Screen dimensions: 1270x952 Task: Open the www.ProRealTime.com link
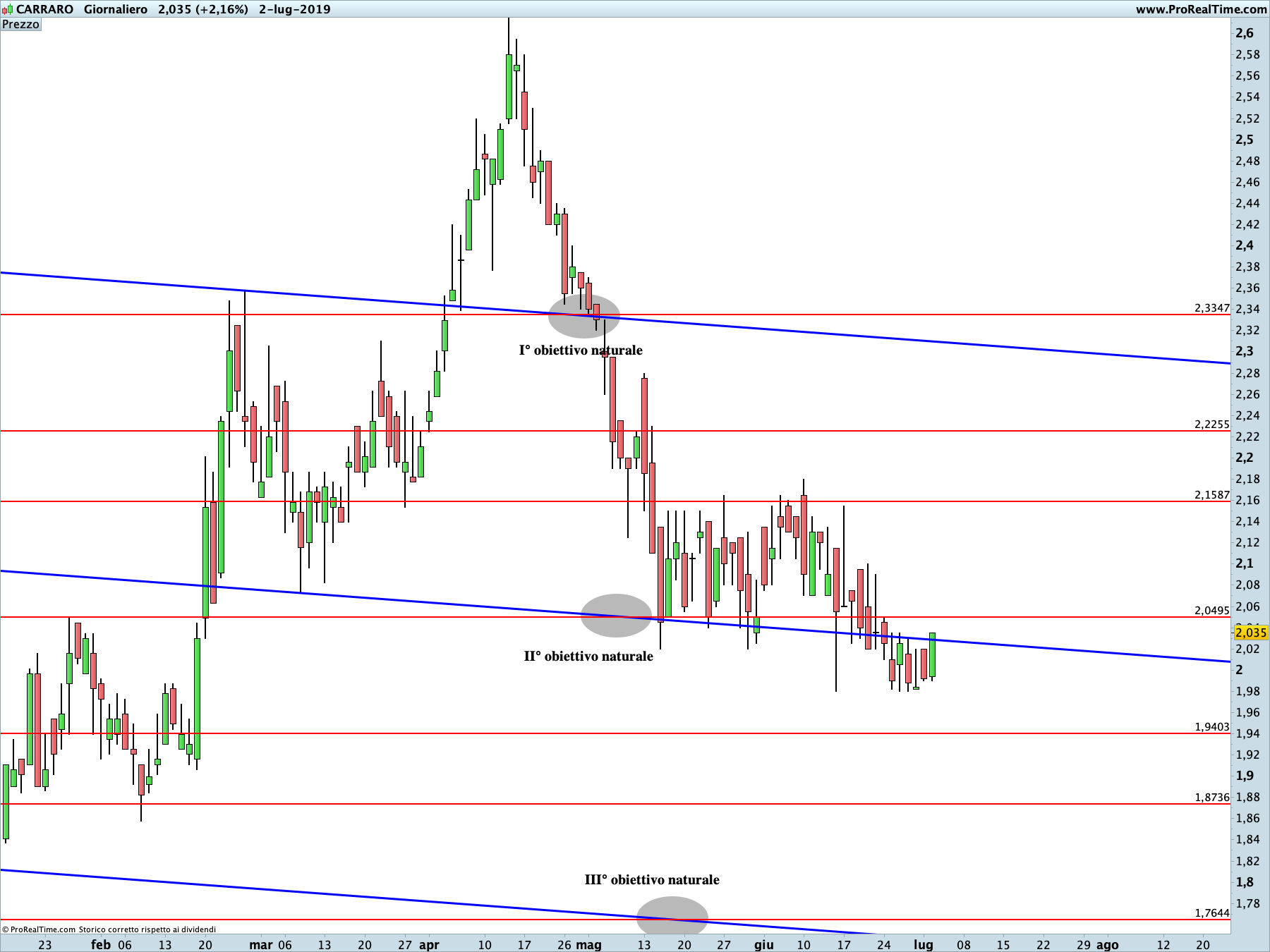tap(1201, 9)
